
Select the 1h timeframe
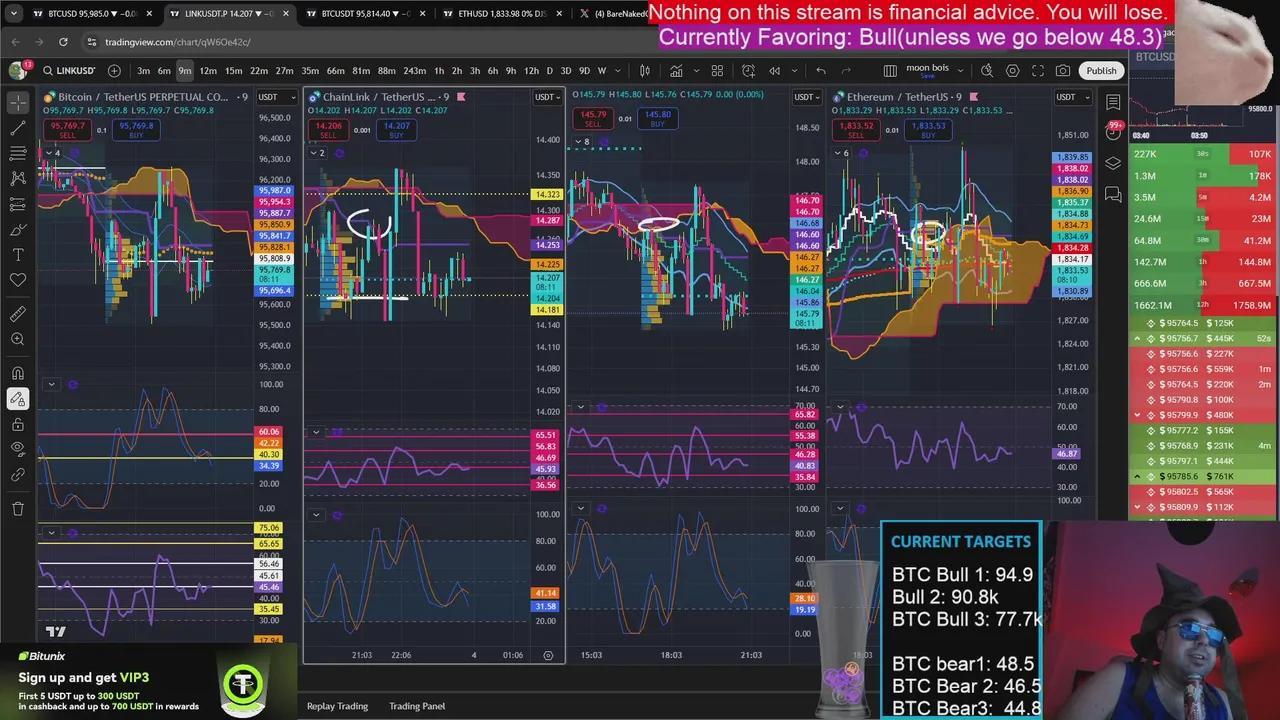coord(439,71)
